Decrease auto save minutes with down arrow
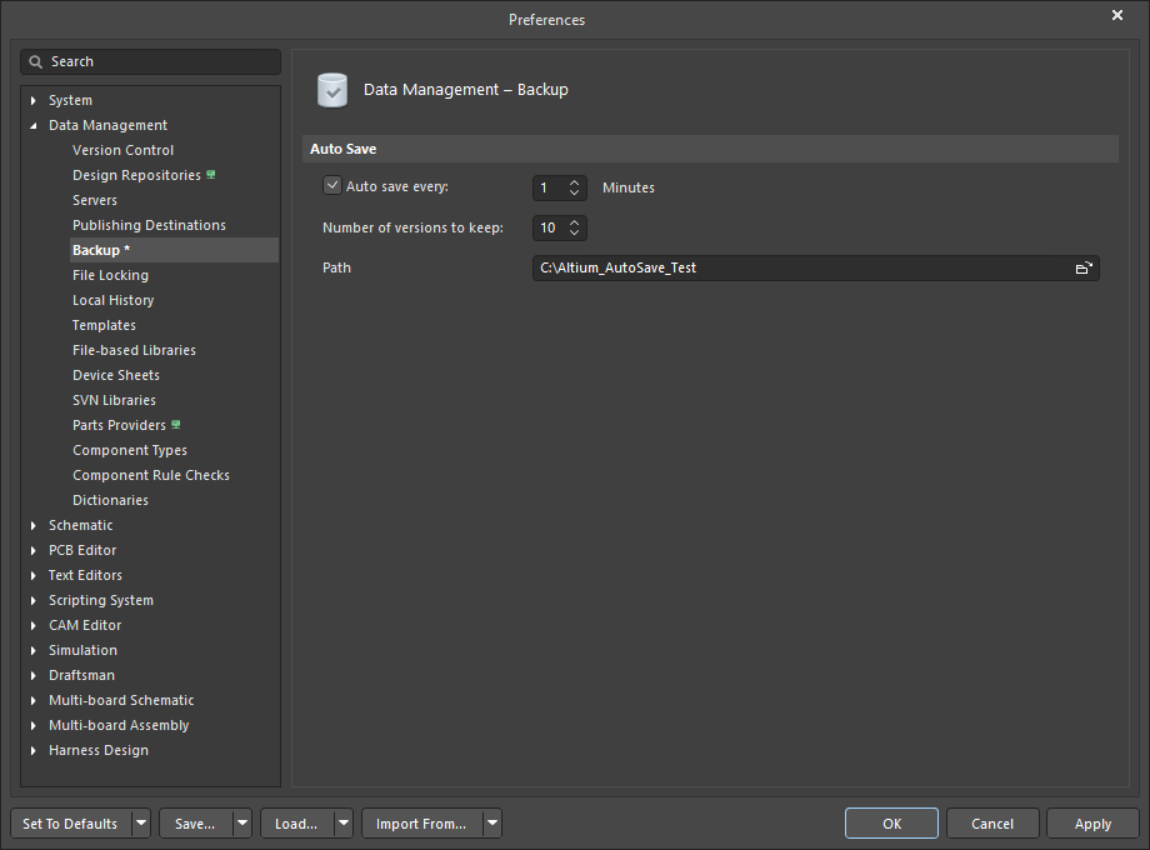This screenshot has height=850, width=1150. pyautogui.click(x=574, y=193)
